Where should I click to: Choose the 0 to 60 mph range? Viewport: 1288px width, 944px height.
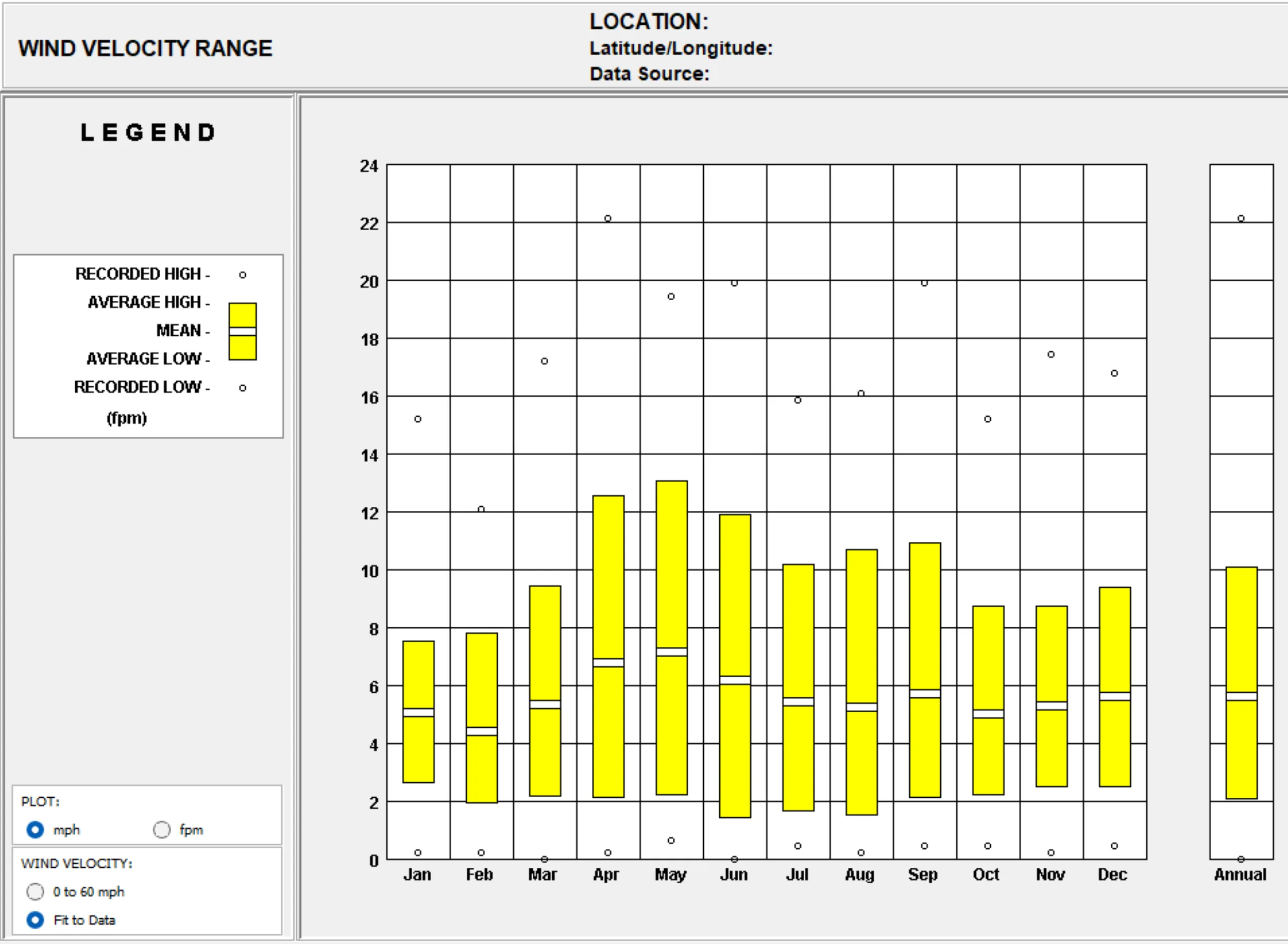(x=35, y=891)
